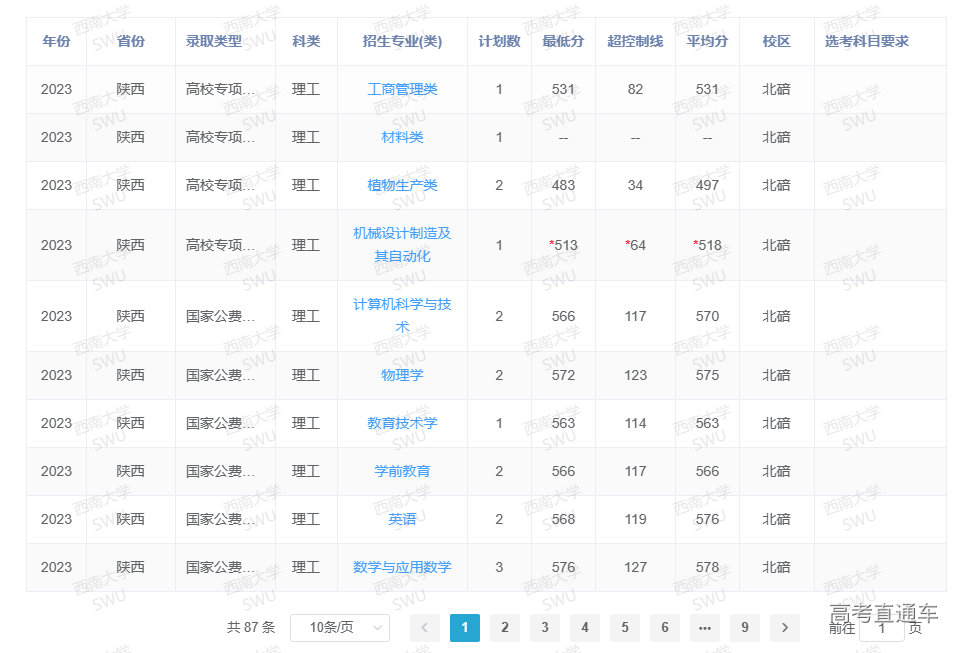Open the 植物生产类 major link
The height and width of the screenshot is (653, 967).
click(x=402, y=185)
